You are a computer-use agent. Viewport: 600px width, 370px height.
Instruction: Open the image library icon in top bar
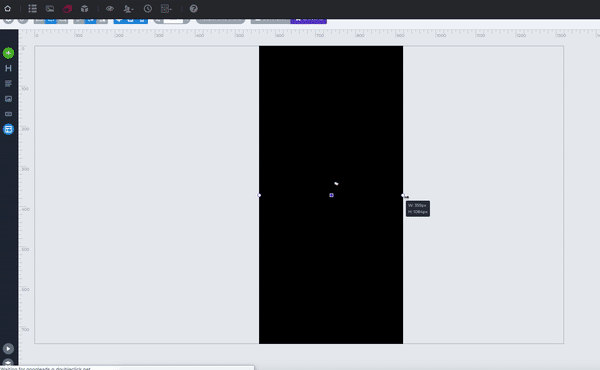coord(50,8)
